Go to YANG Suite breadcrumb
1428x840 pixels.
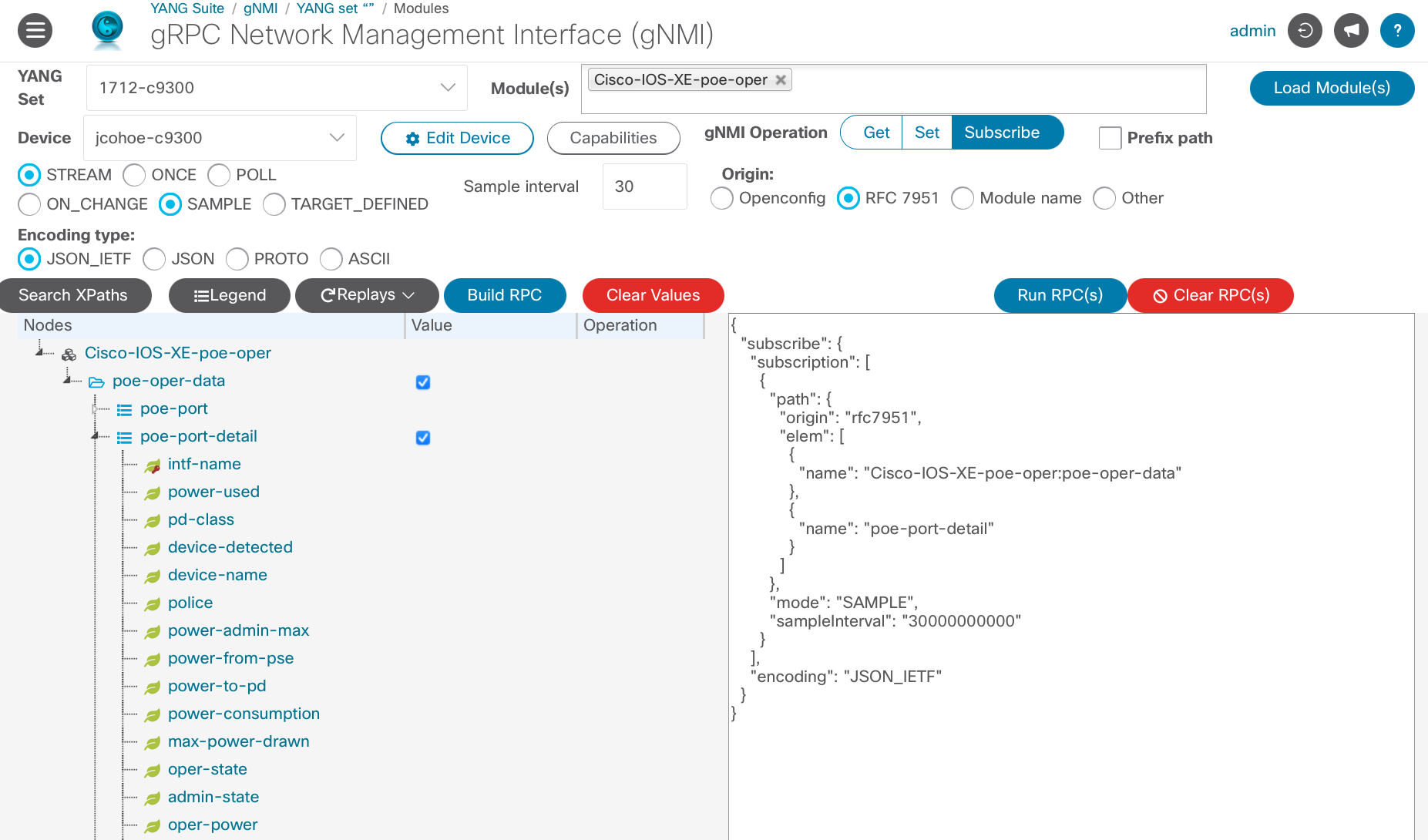187,8
